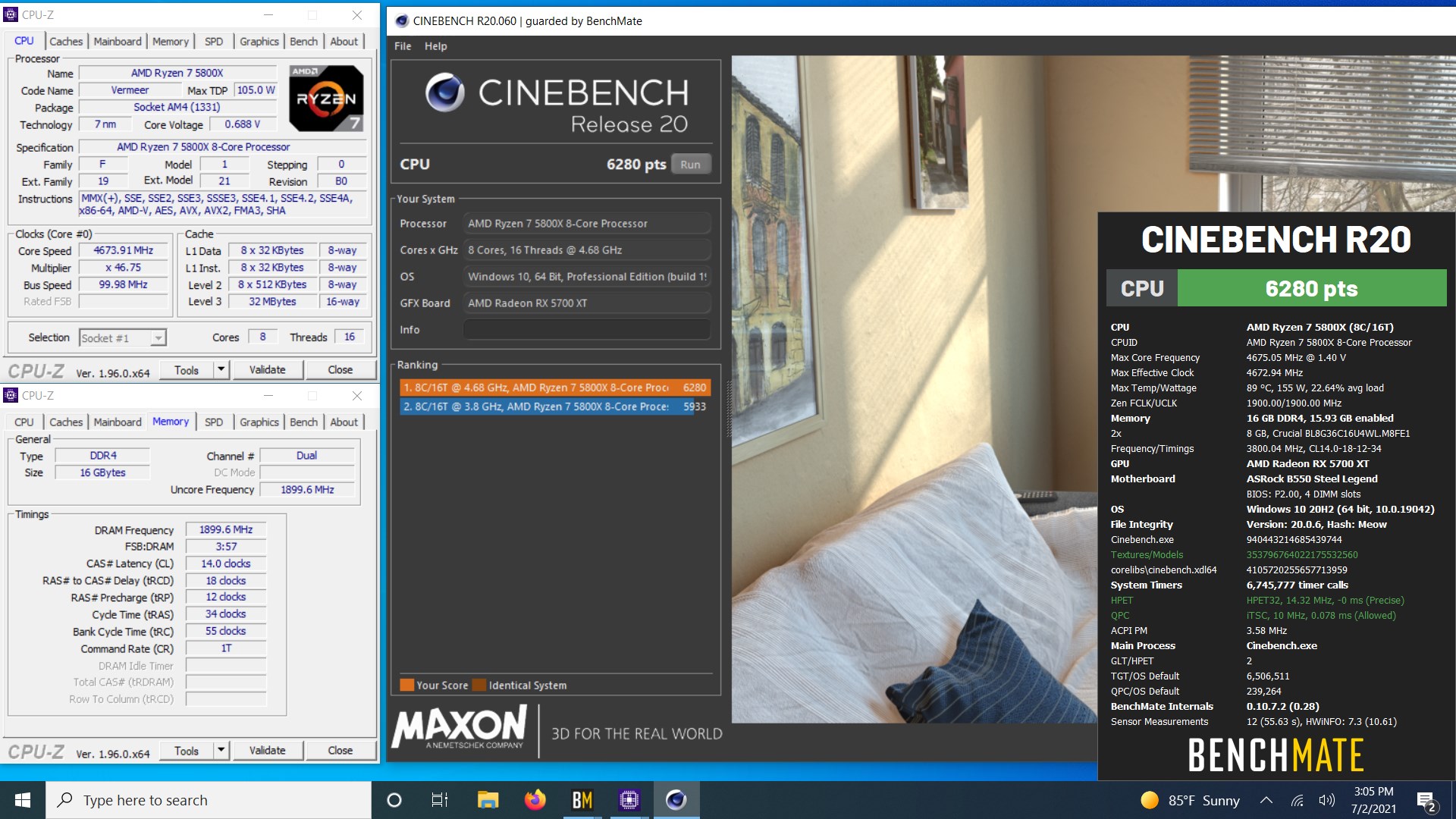This screenshot has height=819, width=1456.
Task: Click Tools button in bottom CPU-Z
Action: (187, 751)
